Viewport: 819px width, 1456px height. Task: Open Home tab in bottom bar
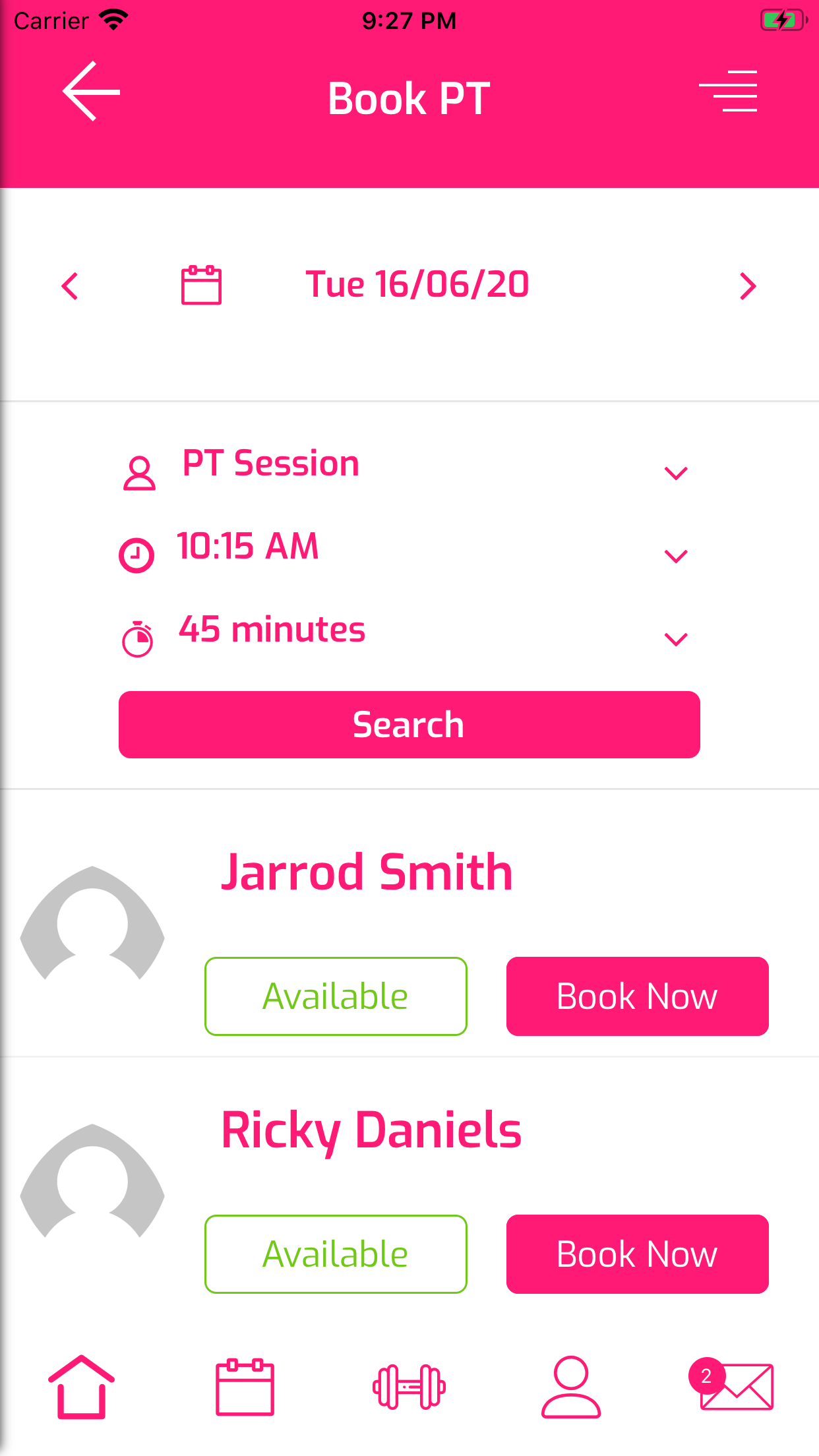[x=81, y=1386]
